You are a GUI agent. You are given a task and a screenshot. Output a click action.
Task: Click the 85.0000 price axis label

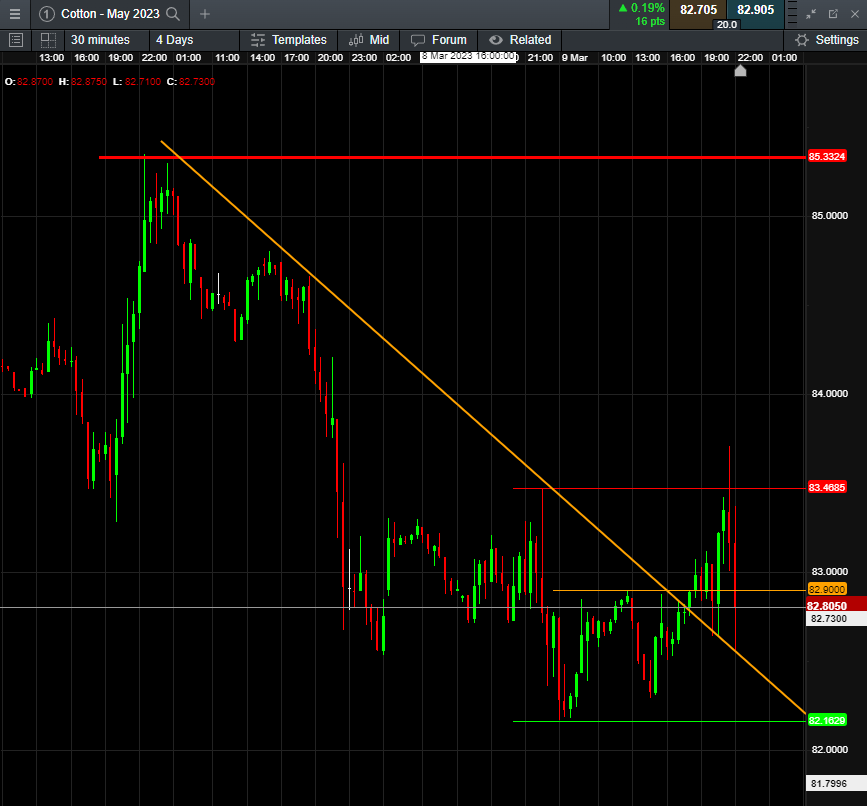(829, 216)
